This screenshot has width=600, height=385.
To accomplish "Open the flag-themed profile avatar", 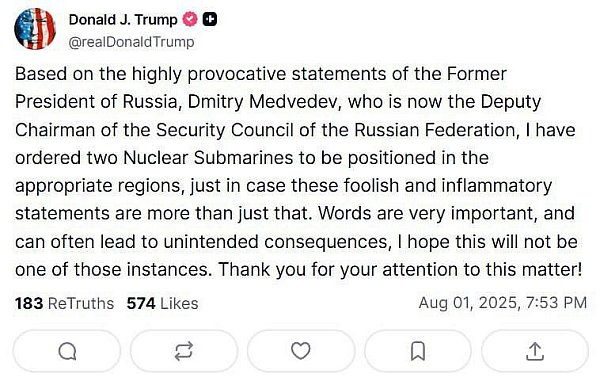I will click(35, 29).
